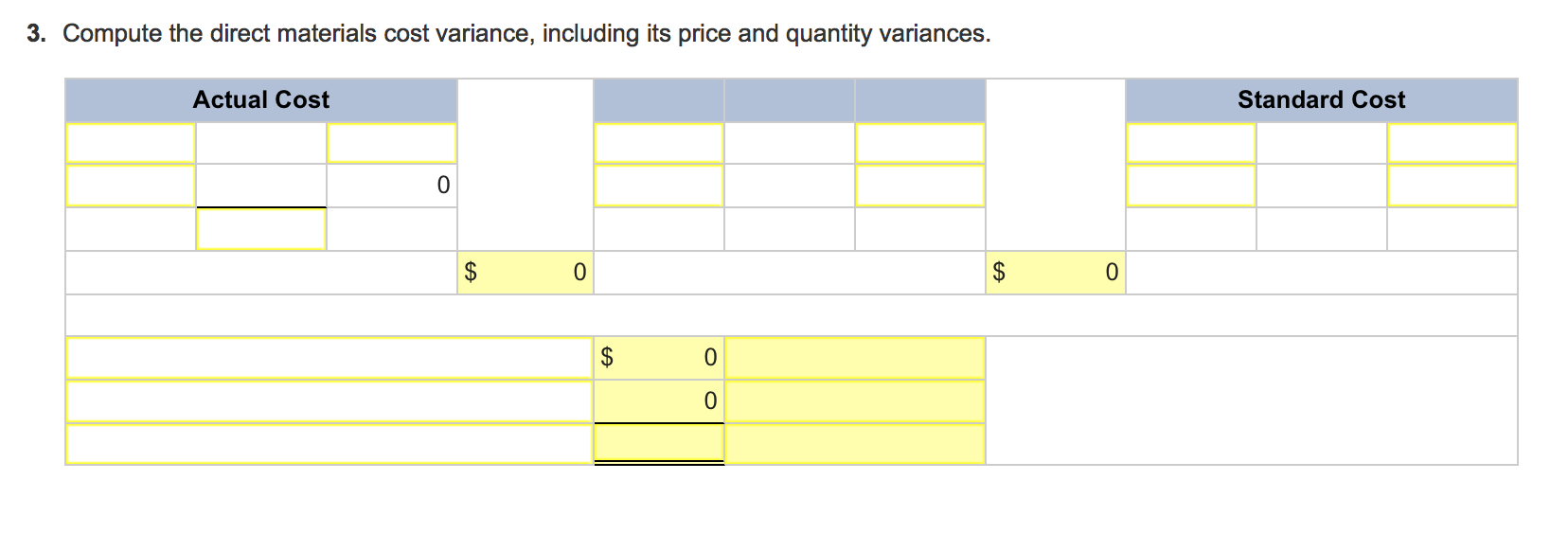Screen dimensions: 1568x551
Task: Click the Standard Cost column header
Action: pos(1321,100)
